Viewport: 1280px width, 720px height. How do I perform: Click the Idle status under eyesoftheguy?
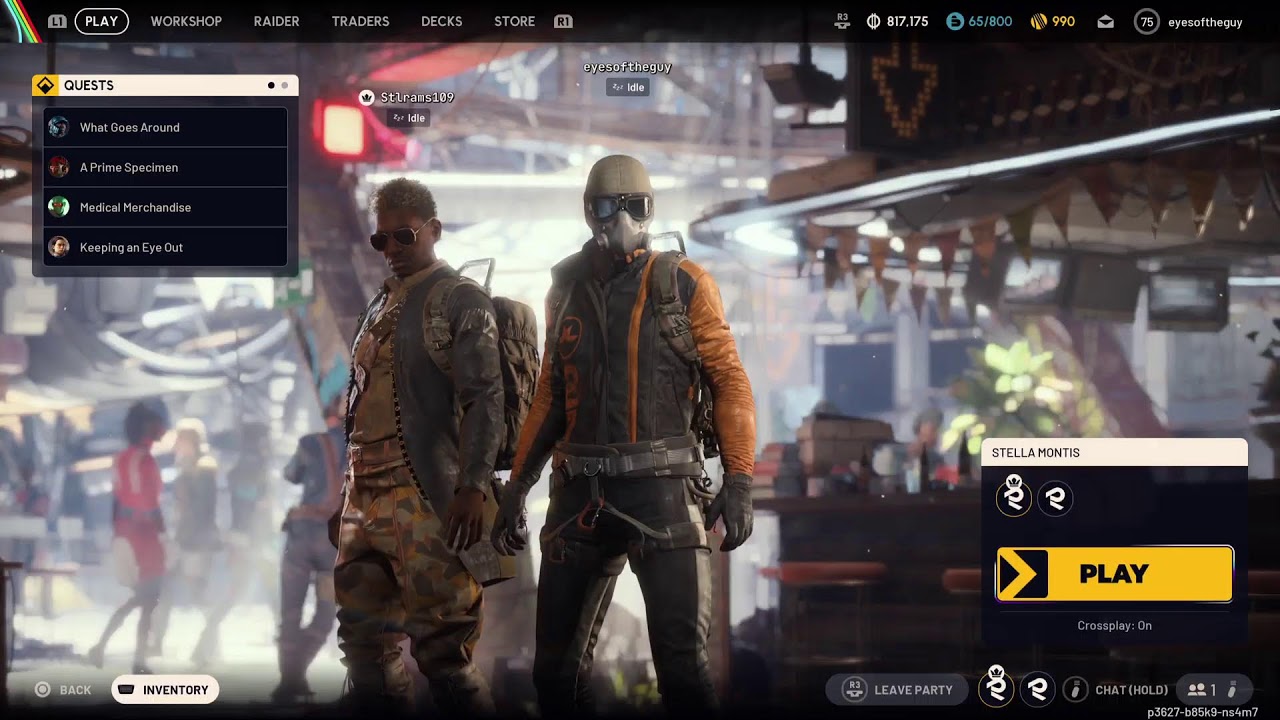coord(627,87)
